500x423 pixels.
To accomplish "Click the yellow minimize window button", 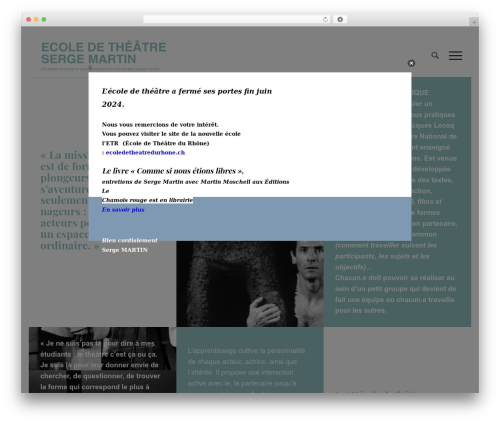I will (36, 20).
